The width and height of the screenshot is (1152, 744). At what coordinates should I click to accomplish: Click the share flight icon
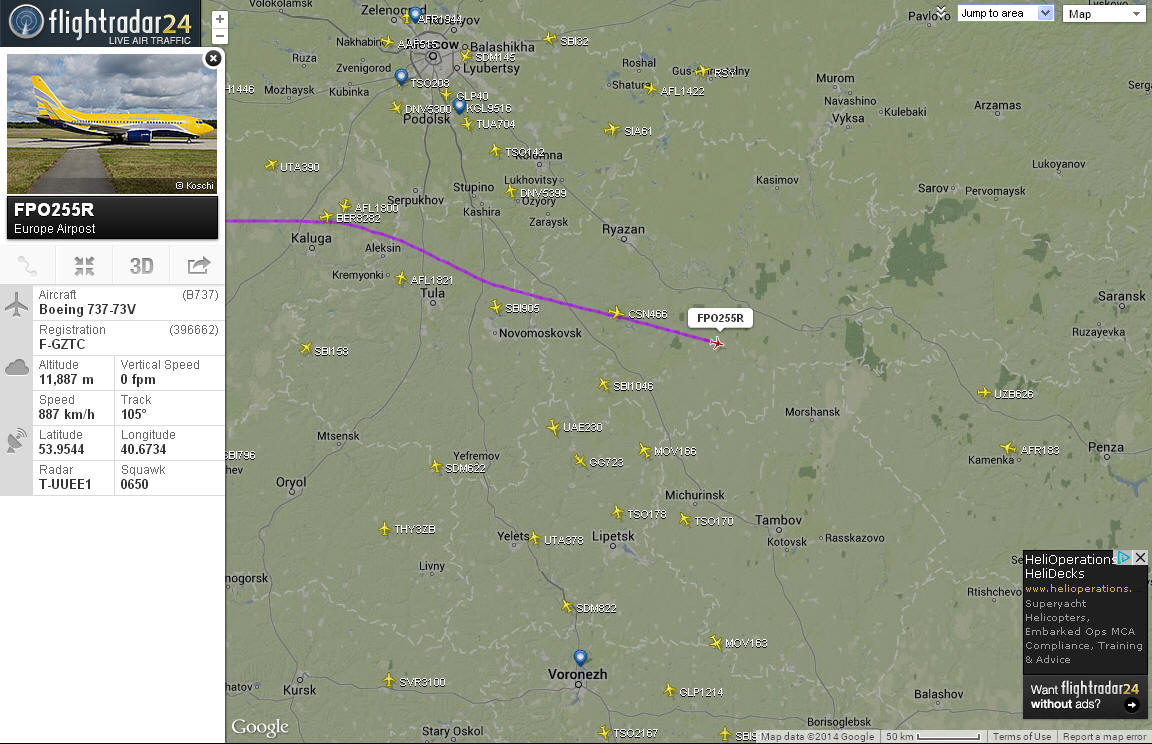[x=198, y=265]
